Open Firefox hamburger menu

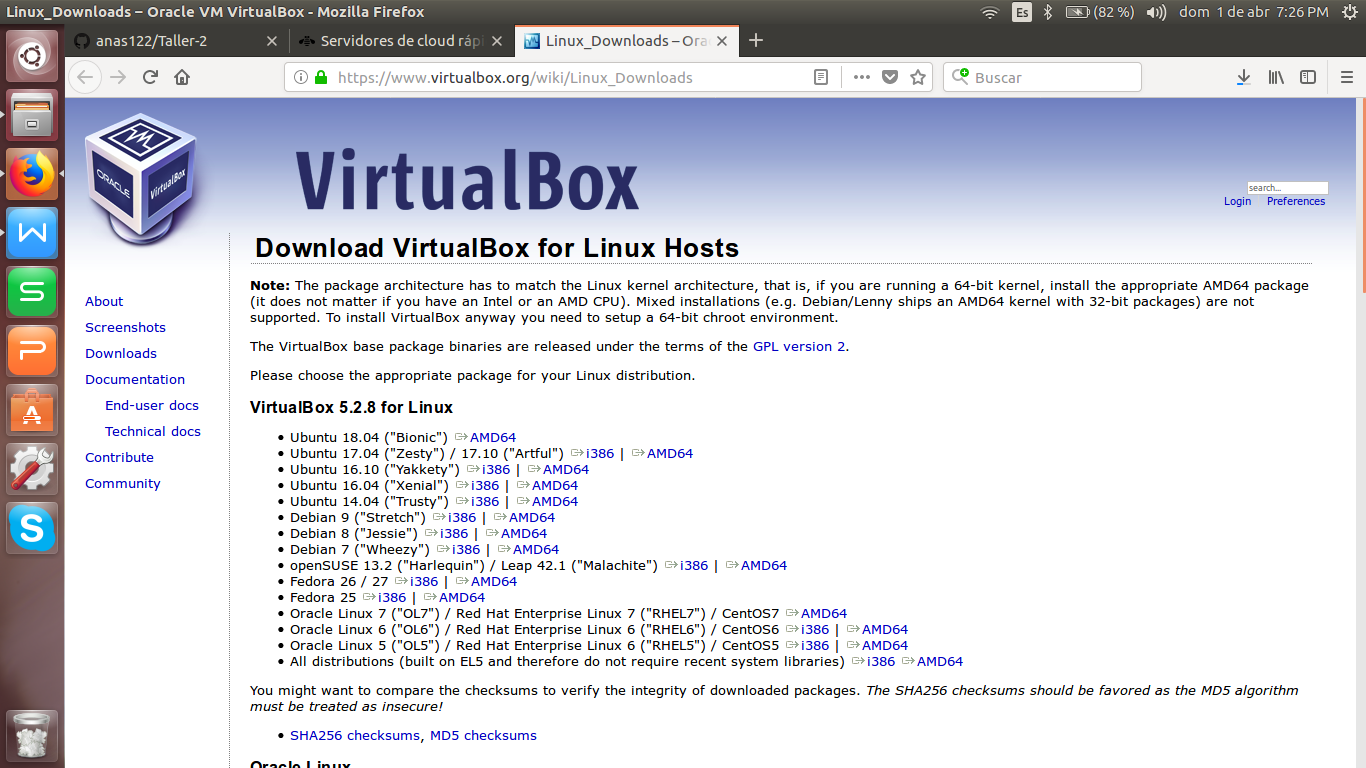tap(1347, 77)
